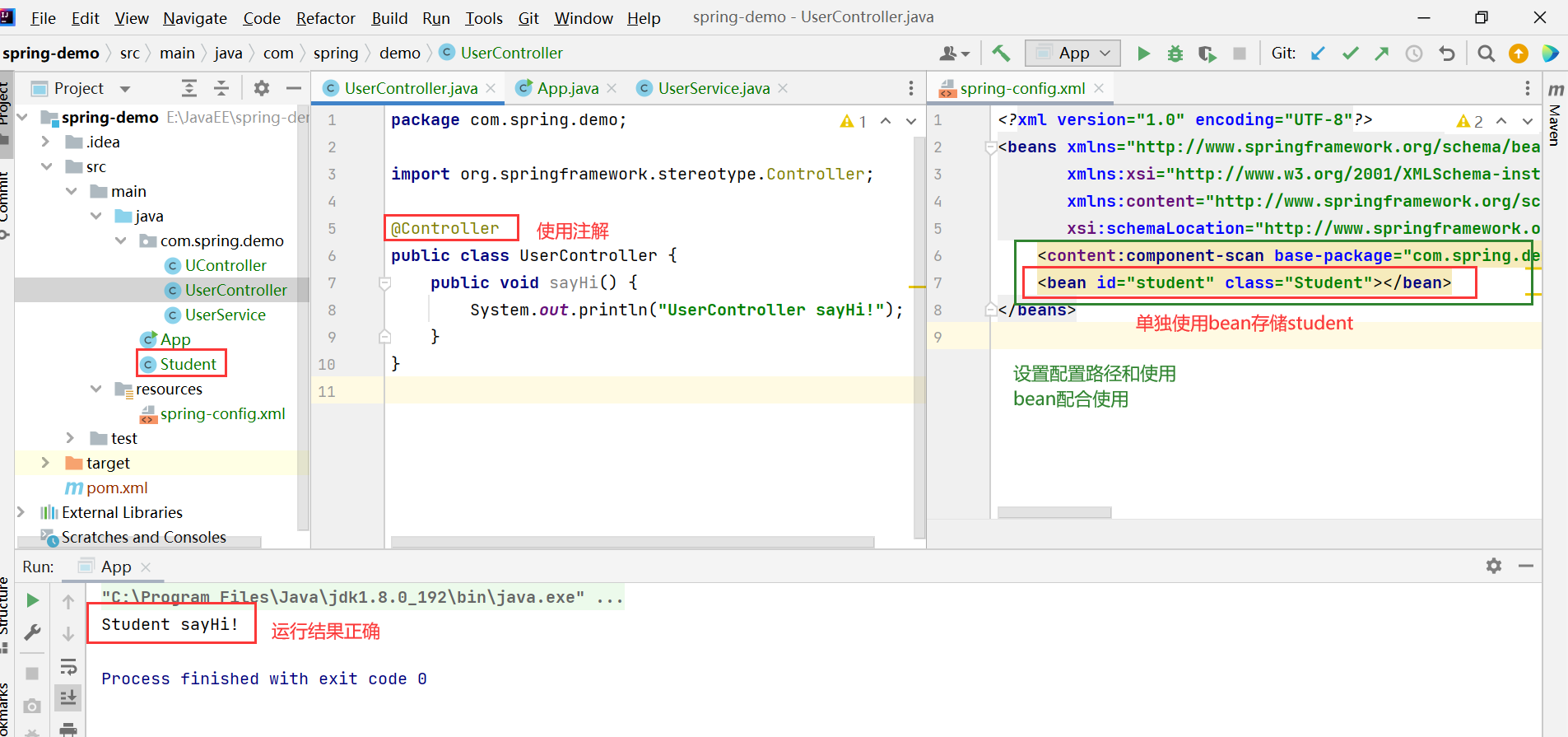This screenshot has width=1568, height=737.
Task: Close the App tab in Run panel
Action: [146, 567]
